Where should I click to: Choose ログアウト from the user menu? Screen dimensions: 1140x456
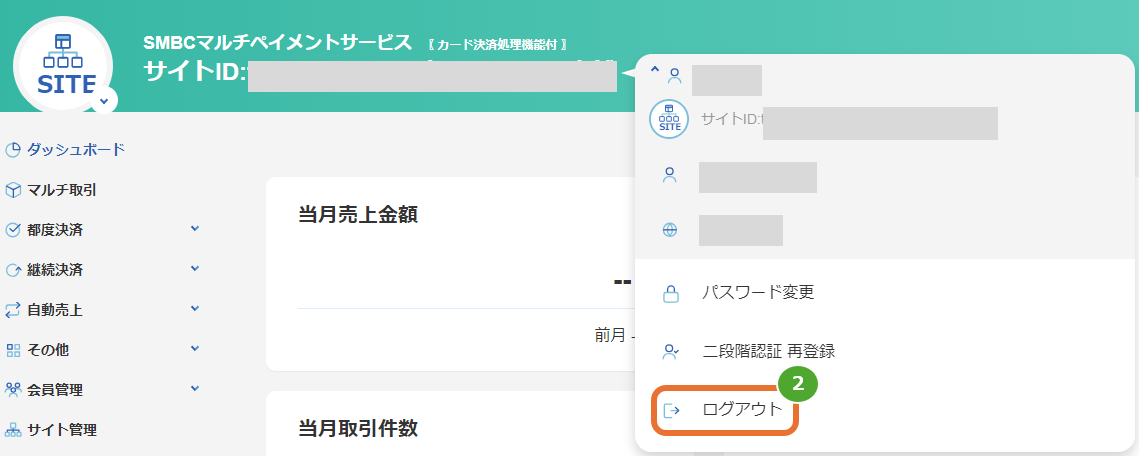coord(742,409)
